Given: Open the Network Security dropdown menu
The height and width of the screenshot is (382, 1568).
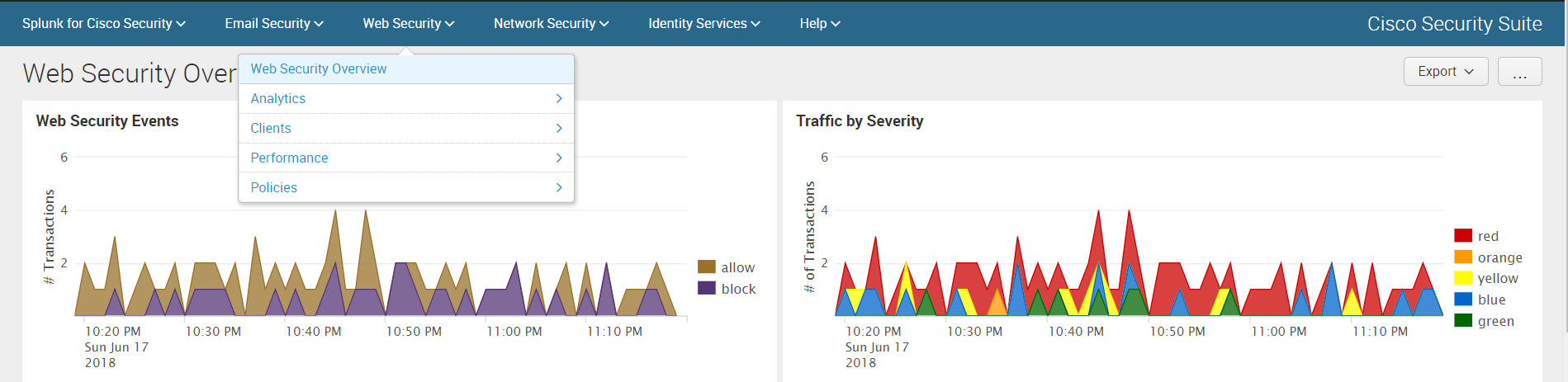Looking at the screenshot, I should point(551,24).
